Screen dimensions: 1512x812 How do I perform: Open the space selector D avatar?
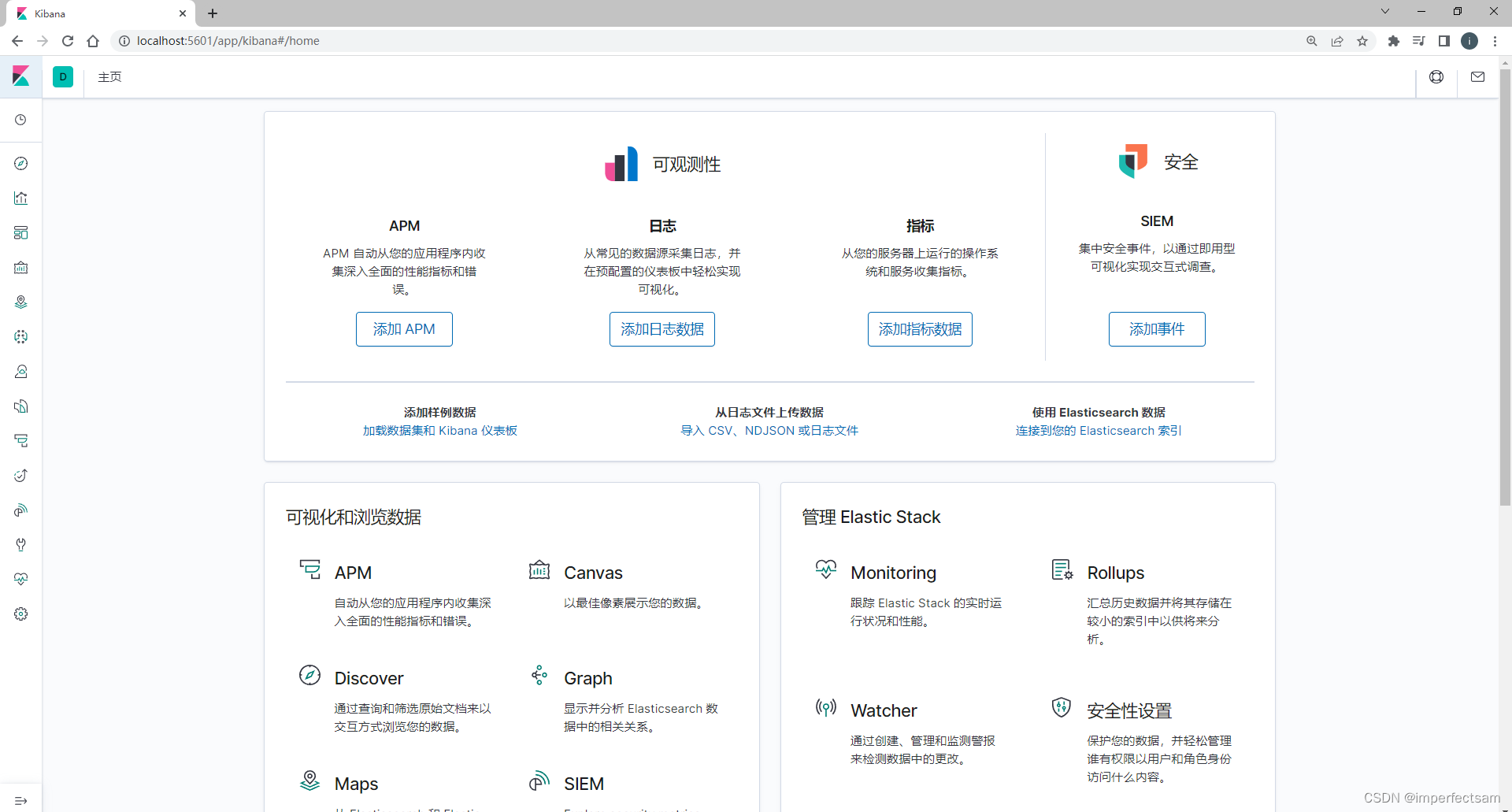click(x=63, y=76)
